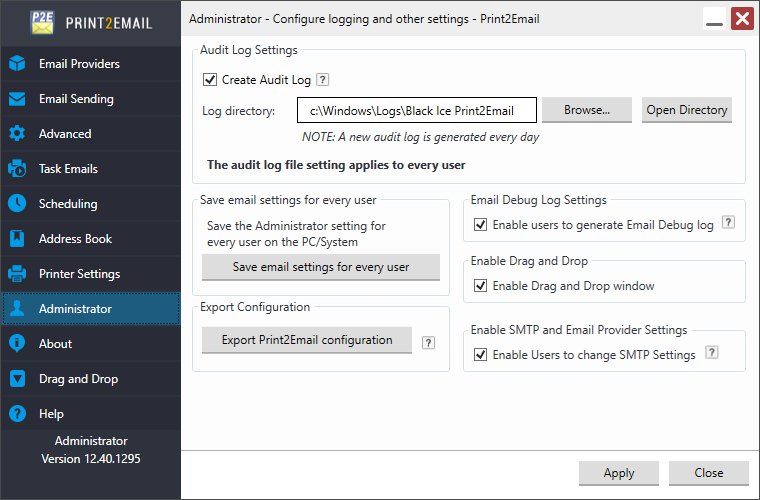
Task: Click the Apply button
Action: point(618,473)
